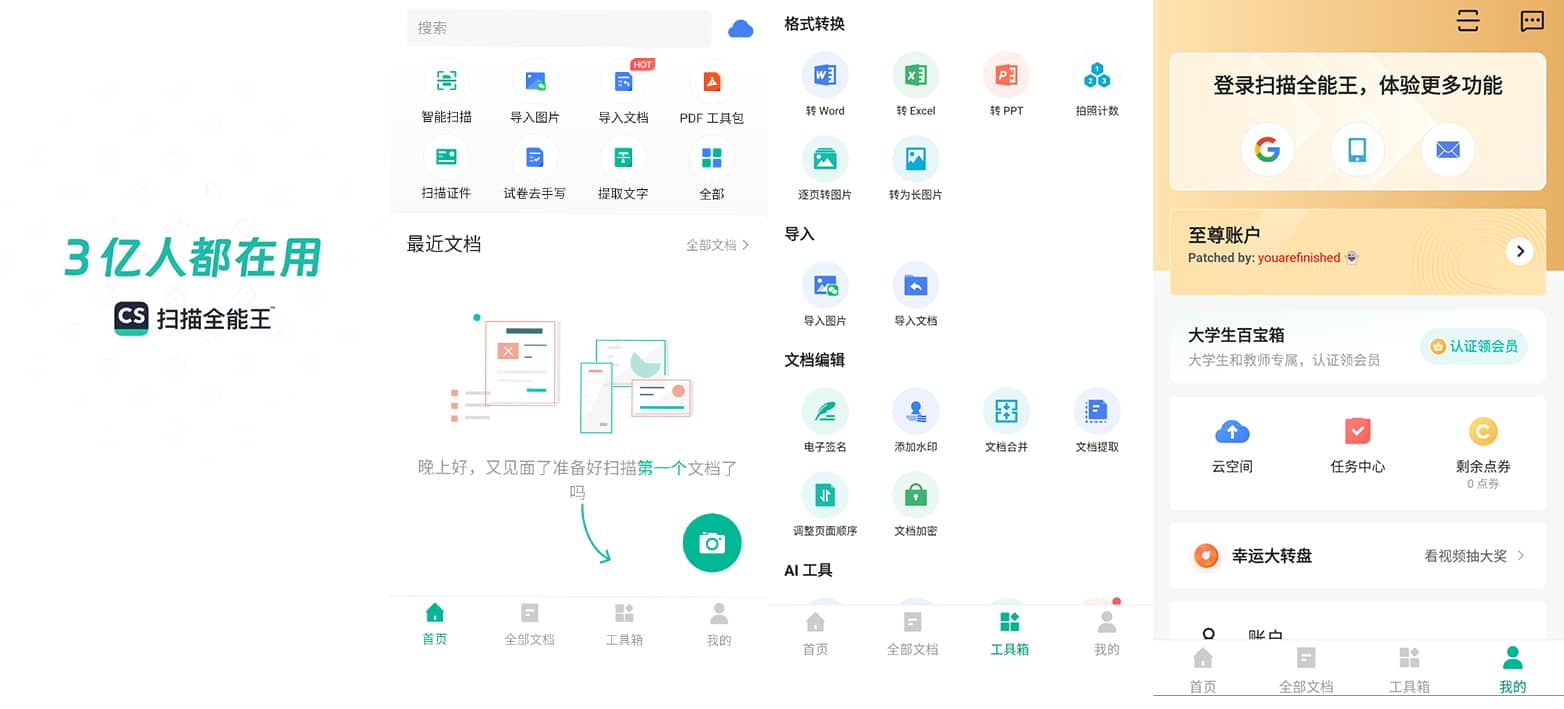The height and width of the screenshot is (709, 1564).
Task: Tap the 认证领会员 button
Action: [1474, 347]
